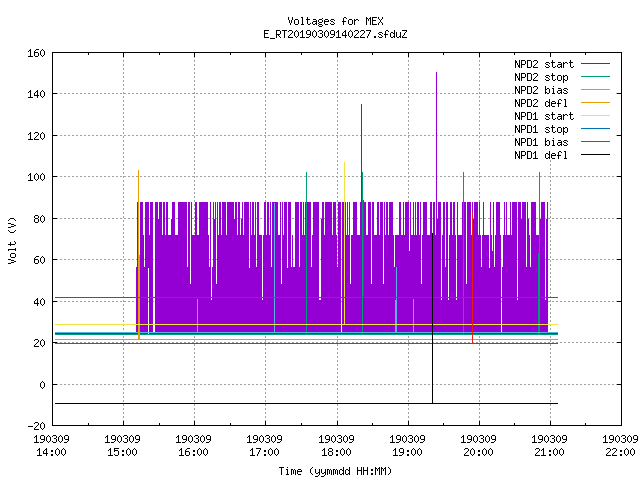Click the 'NPD1 bias' legend label
The image size is (640, 480).
tap(541, 142)
